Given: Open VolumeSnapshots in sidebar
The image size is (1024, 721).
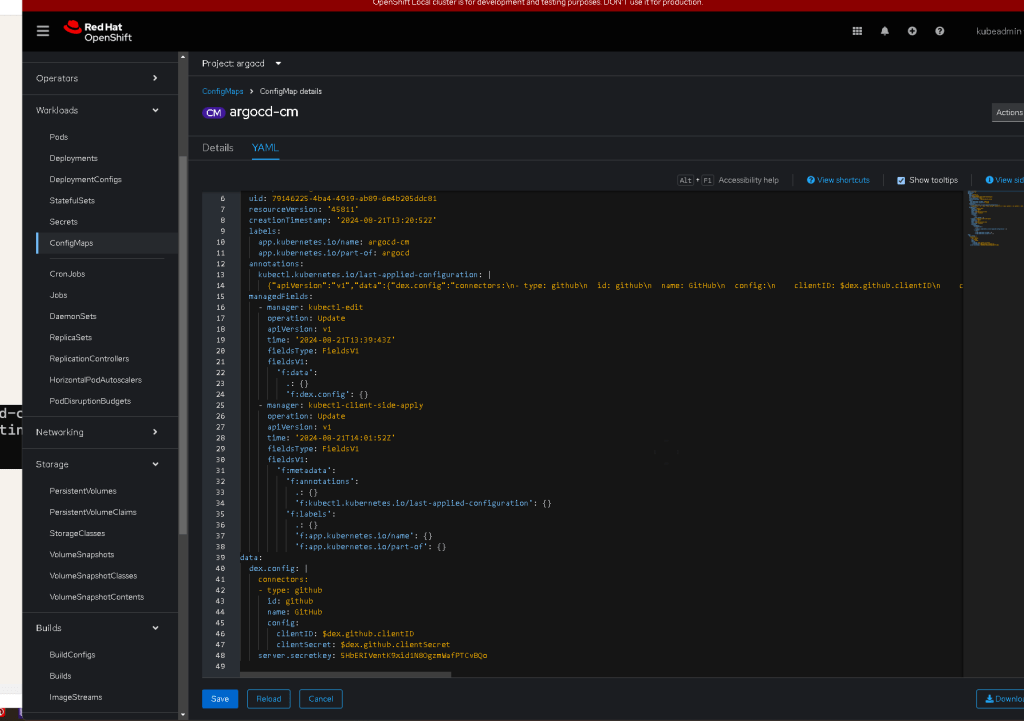Looking at the screenshot, I should pos(82,555).
